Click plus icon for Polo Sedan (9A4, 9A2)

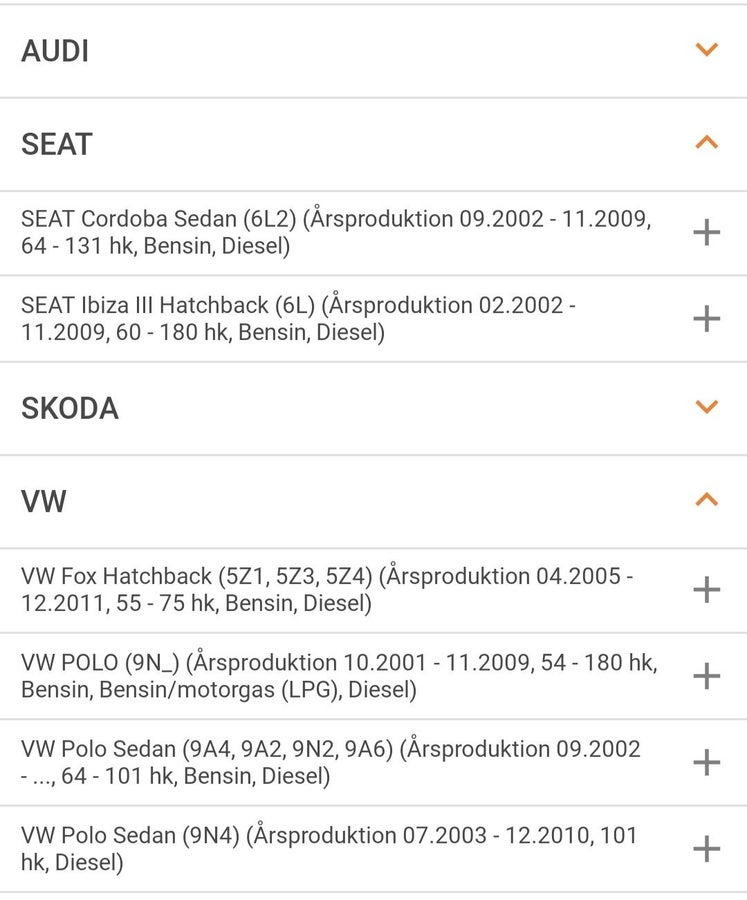706,762
